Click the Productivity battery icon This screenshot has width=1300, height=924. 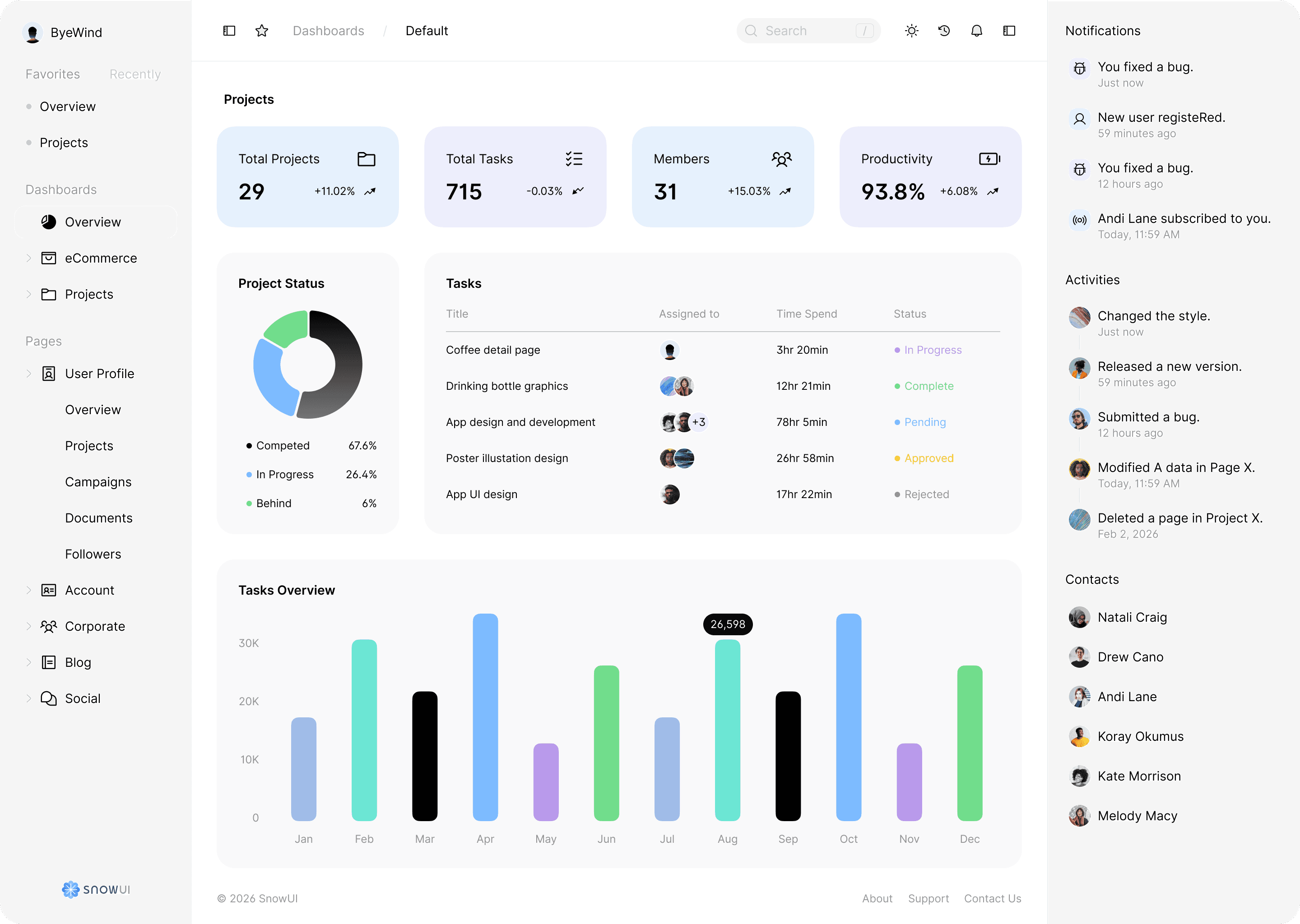(x=989, y=159)
